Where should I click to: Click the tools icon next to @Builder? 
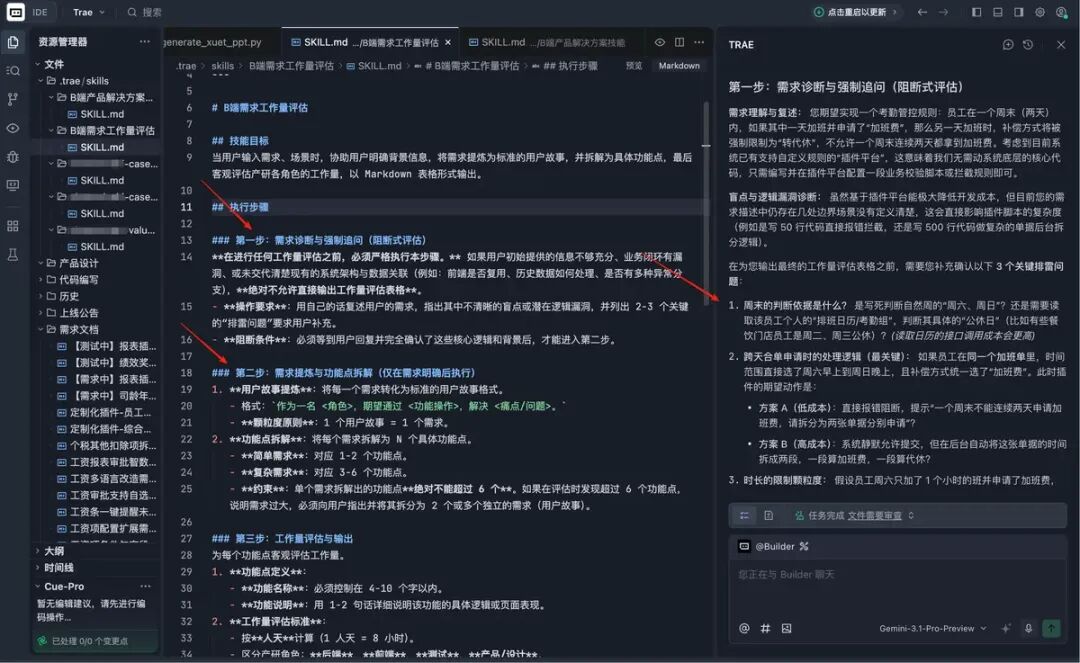[804, 546]
